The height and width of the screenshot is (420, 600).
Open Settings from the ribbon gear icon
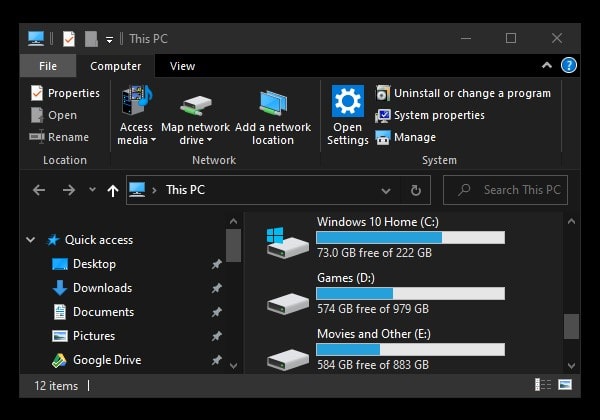click(347, 103)
